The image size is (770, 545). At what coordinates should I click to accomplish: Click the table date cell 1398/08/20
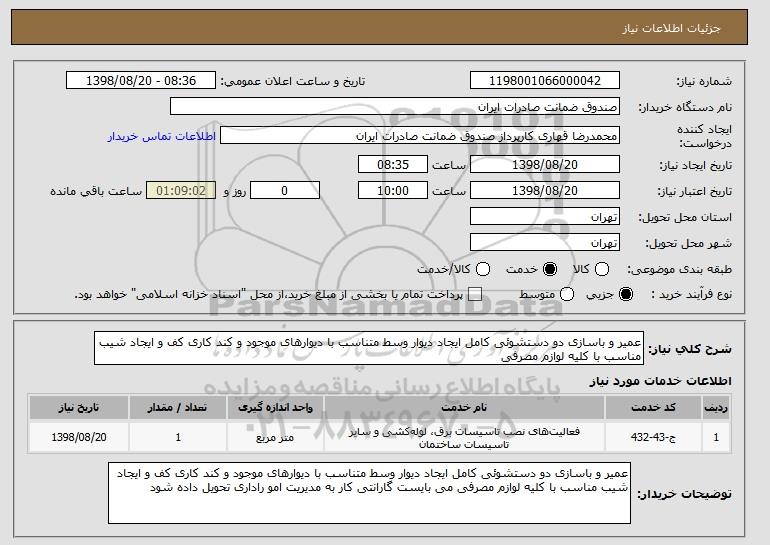click(79, 437)
